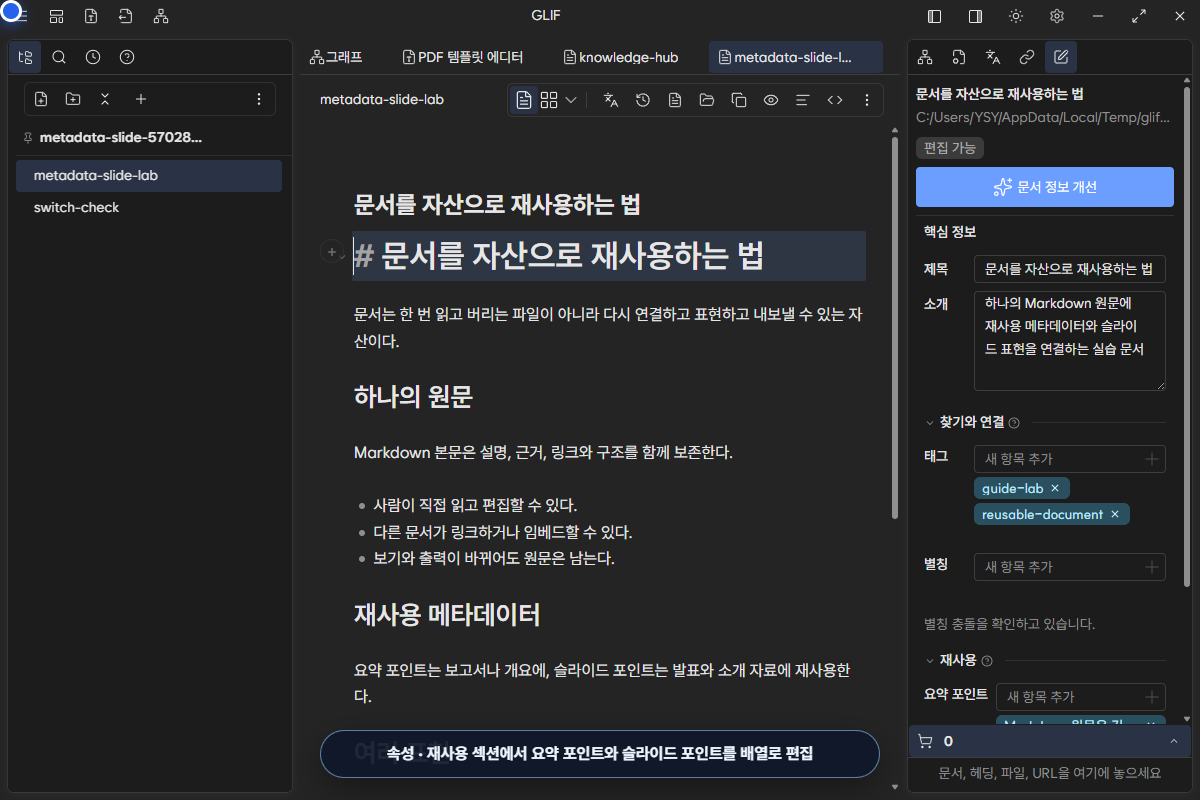
Task: Open the file sync tab in right panel
Action: (x=959, y=57)
